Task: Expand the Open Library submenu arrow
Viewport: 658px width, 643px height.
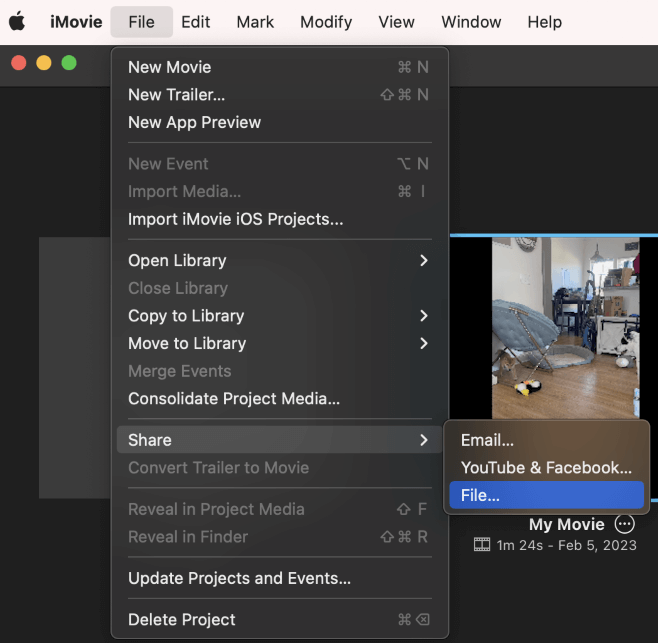Action: pyautogui.click(x=424, y=260)
